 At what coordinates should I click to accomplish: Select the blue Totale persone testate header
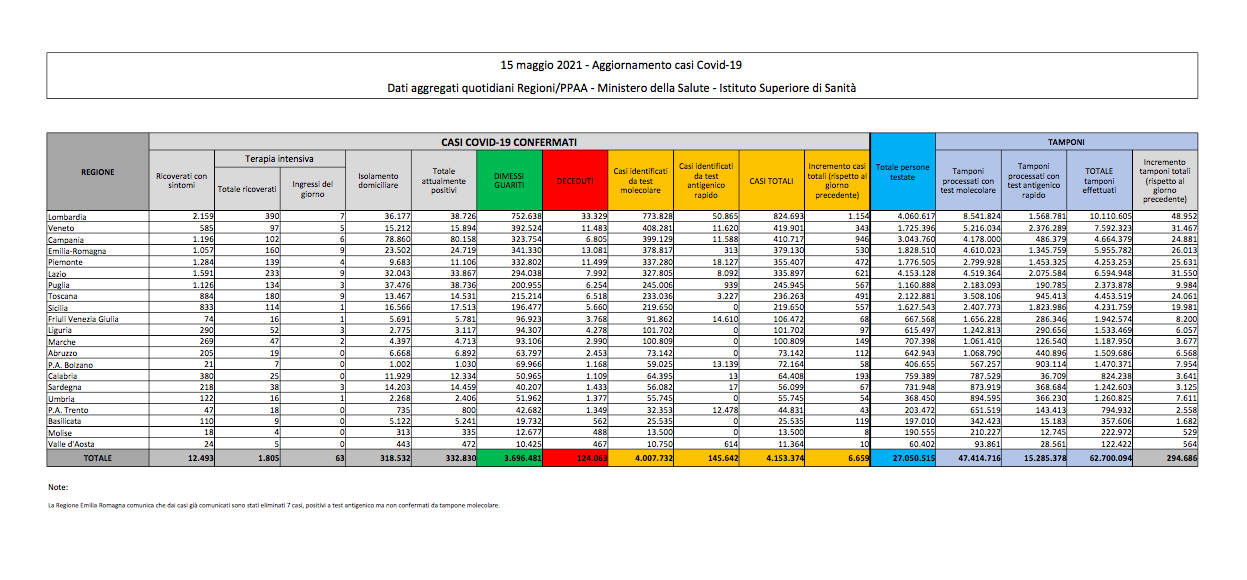pos(902,172)
